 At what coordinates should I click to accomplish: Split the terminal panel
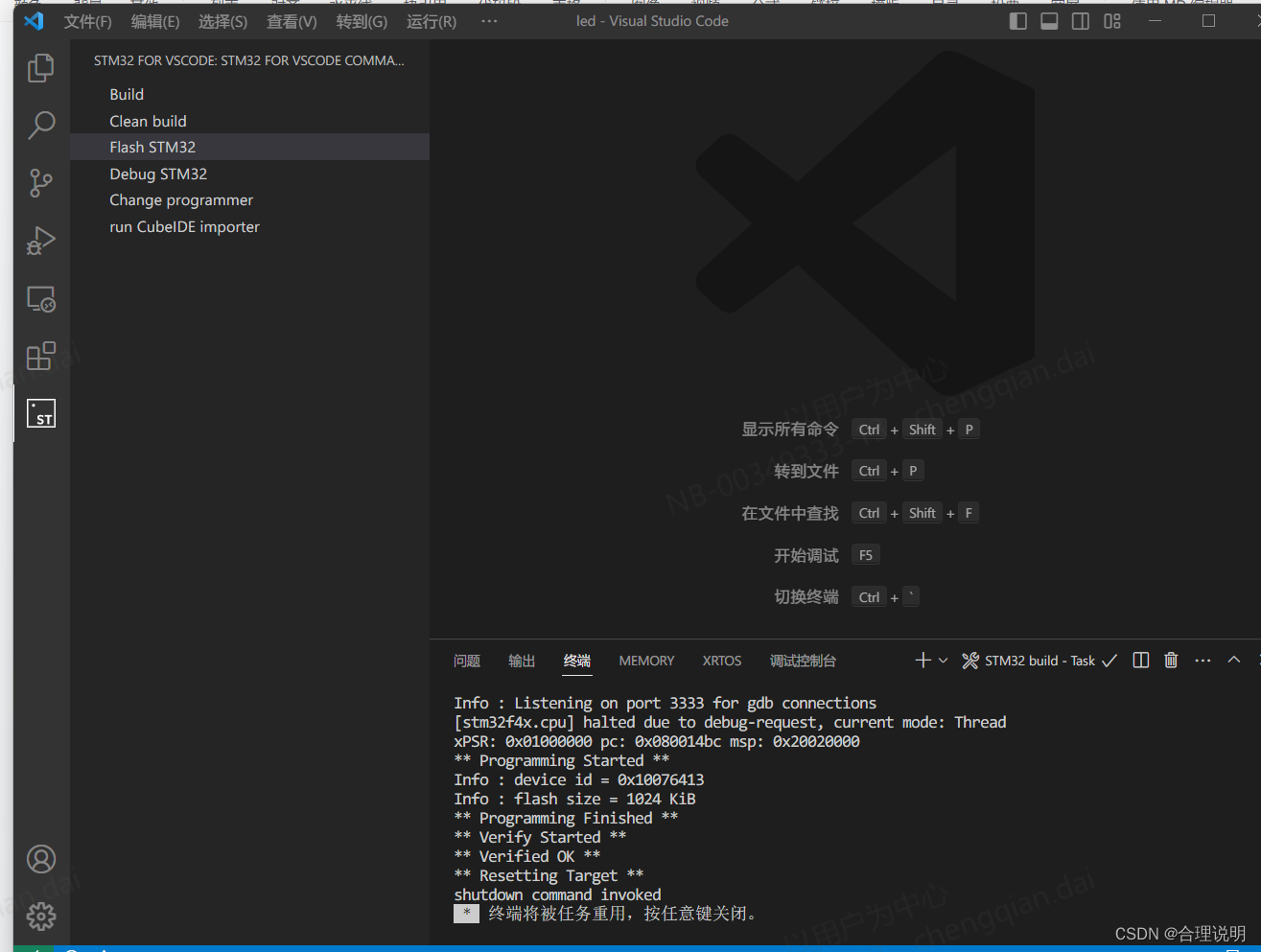coord(1141,661)
